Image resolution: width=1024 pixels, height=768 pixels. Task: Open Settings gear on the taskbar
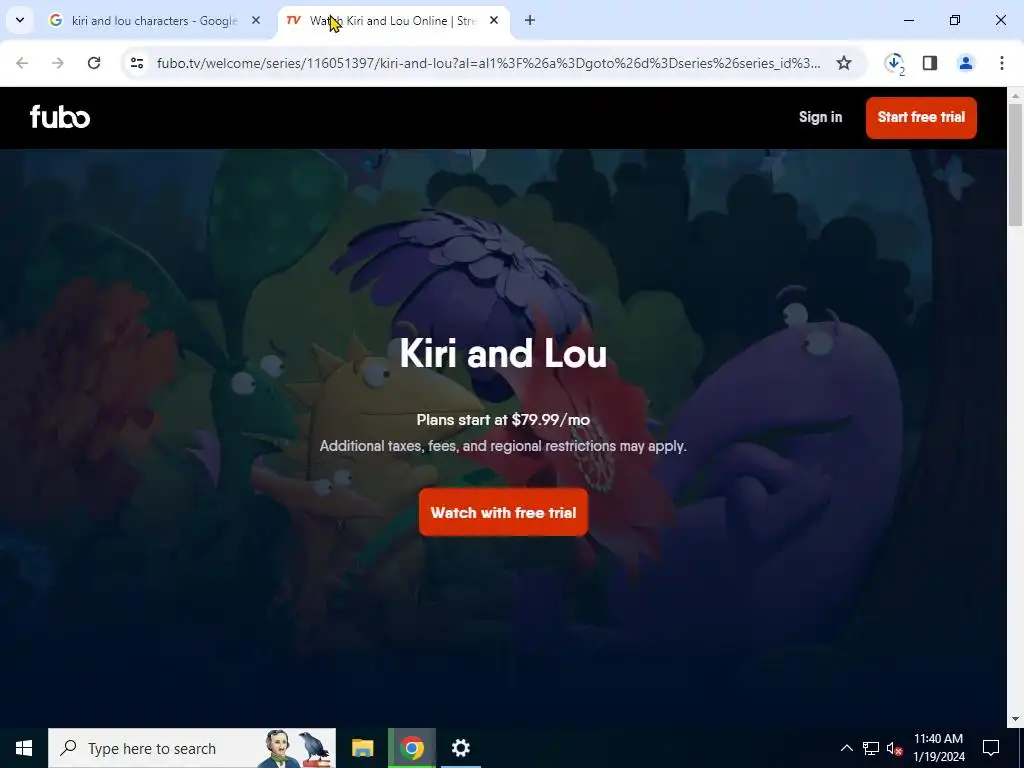(x=461, y=748)
